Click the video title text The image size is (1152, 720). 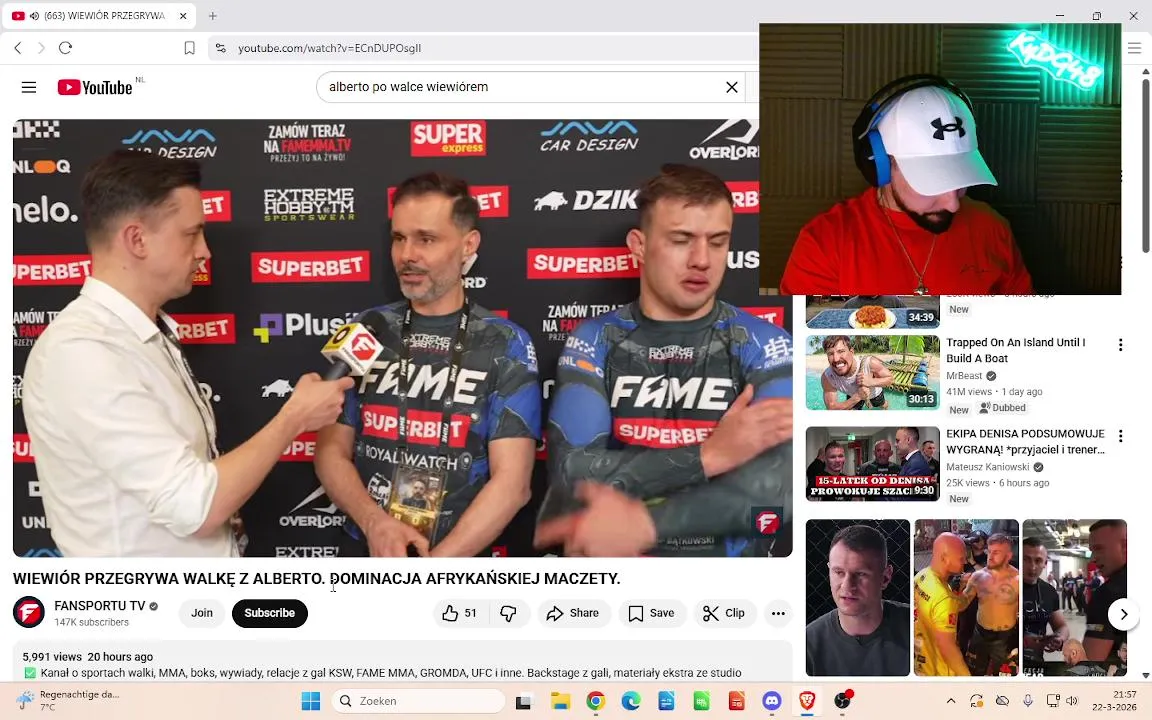317,579
